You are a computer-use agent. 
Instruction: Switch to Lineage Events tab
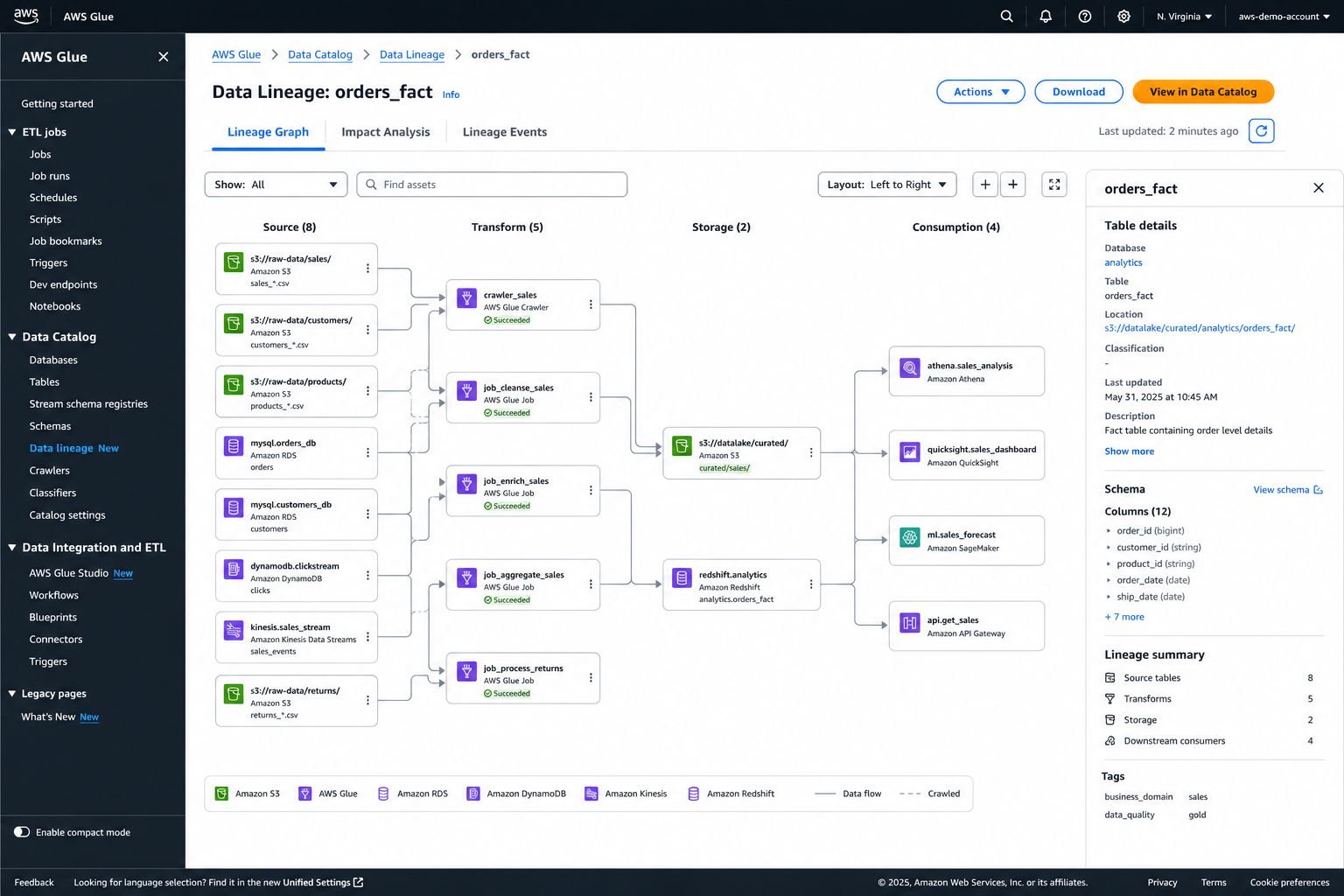pyautogui.click(x=505, y=132)
